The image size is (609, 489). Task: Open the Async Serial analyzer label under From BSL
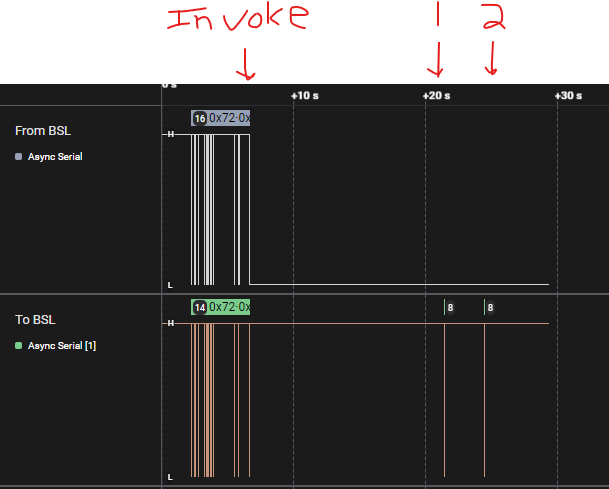55,157
